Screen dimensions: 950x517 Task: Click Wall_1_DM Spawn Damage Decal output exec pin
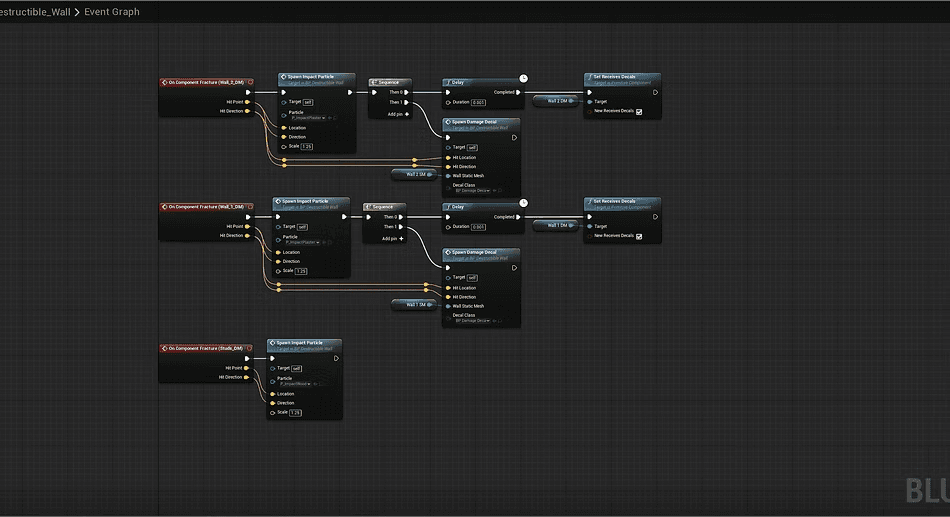tap(514, 268)
